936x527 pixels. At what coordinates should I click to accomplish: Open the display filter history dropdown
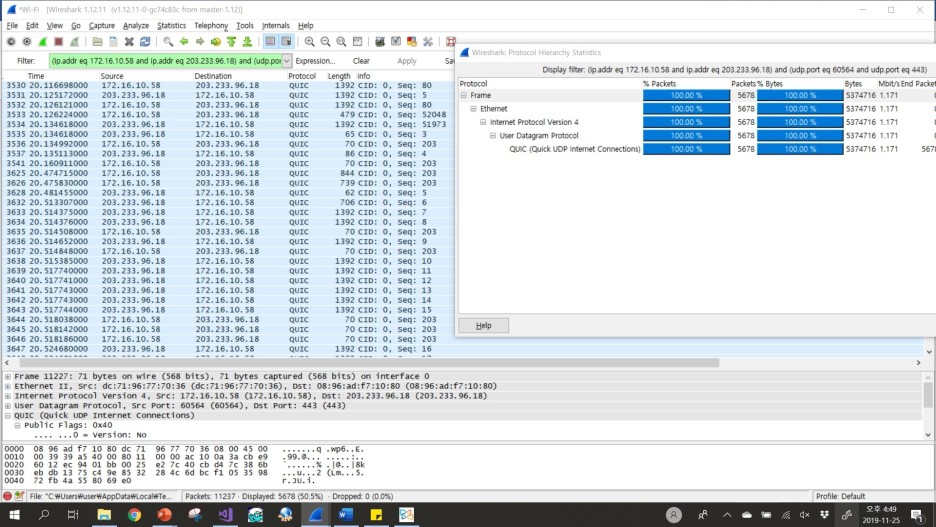coord(287,61)
